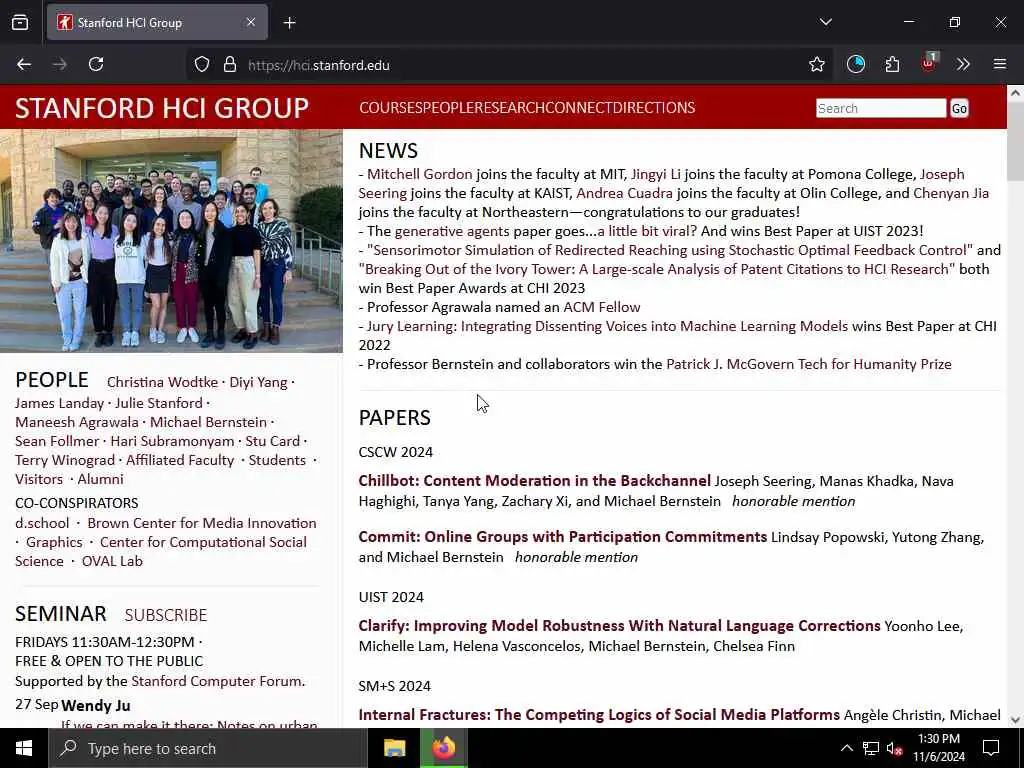This screenshot has width=1024, height=768.
Task: Open the Andrea Cuadra link
Action: [624, 193]
